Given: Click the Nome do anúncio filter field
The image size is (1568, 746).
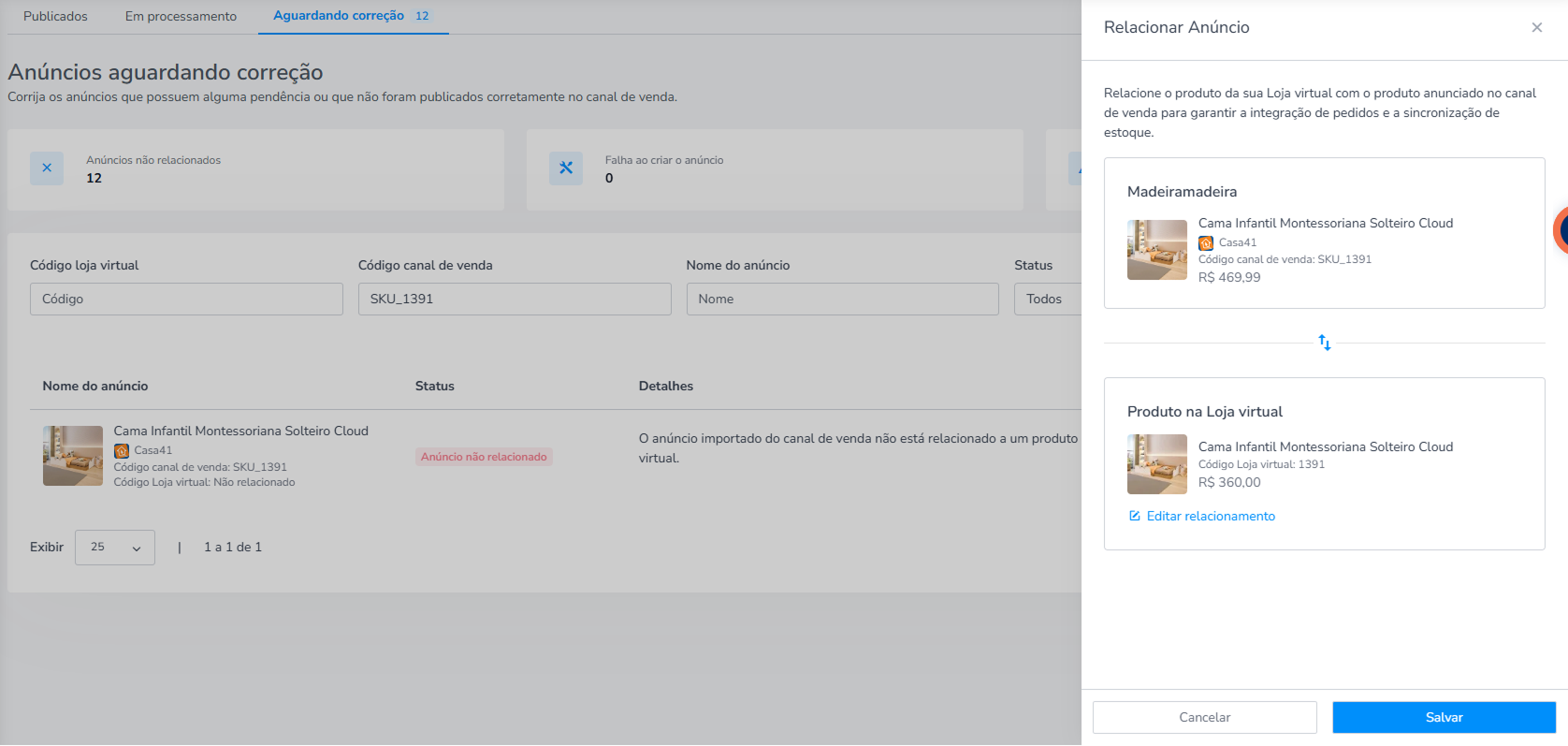Looking at the screenshot, I should [x=843, y=299].
